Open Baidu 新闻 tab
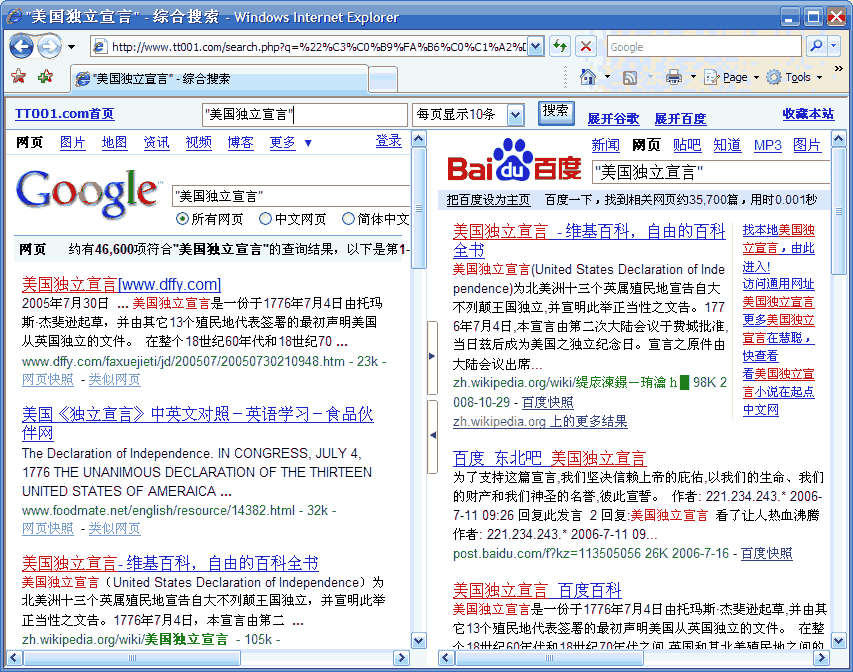The height and width of the screenshot is (672, 853). click(605, 145)
